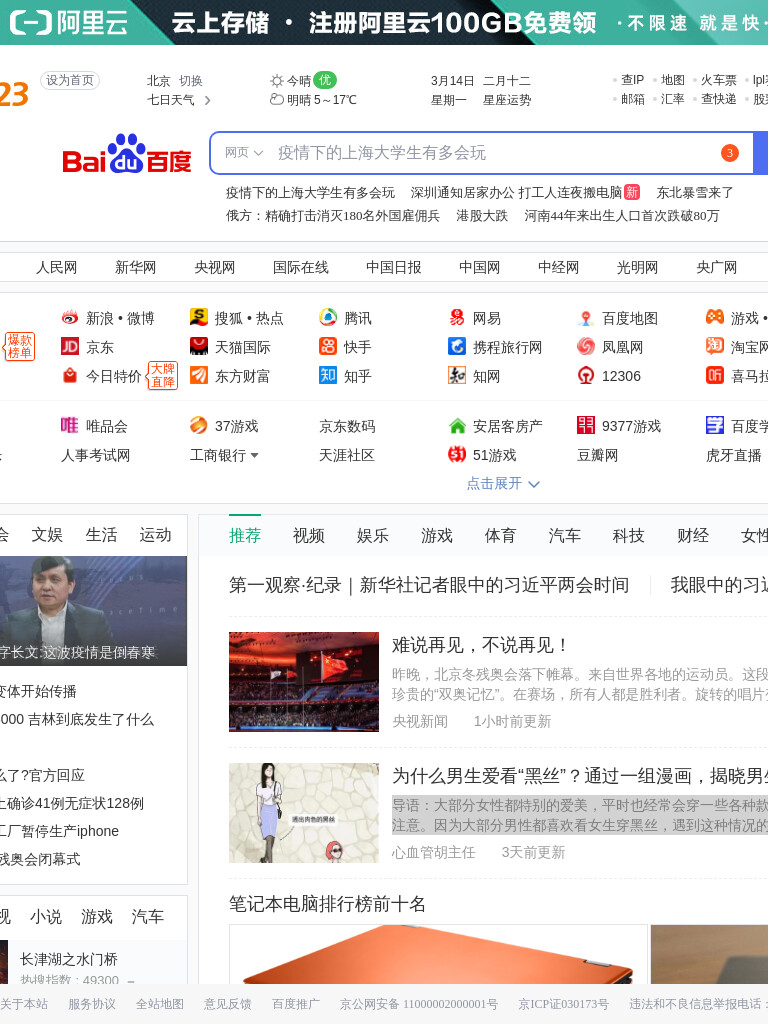Click the Ctrip 携程旅行网 icon
Image resolution: width=768 pixels, height=1024 pixels.
coord(456,347)
